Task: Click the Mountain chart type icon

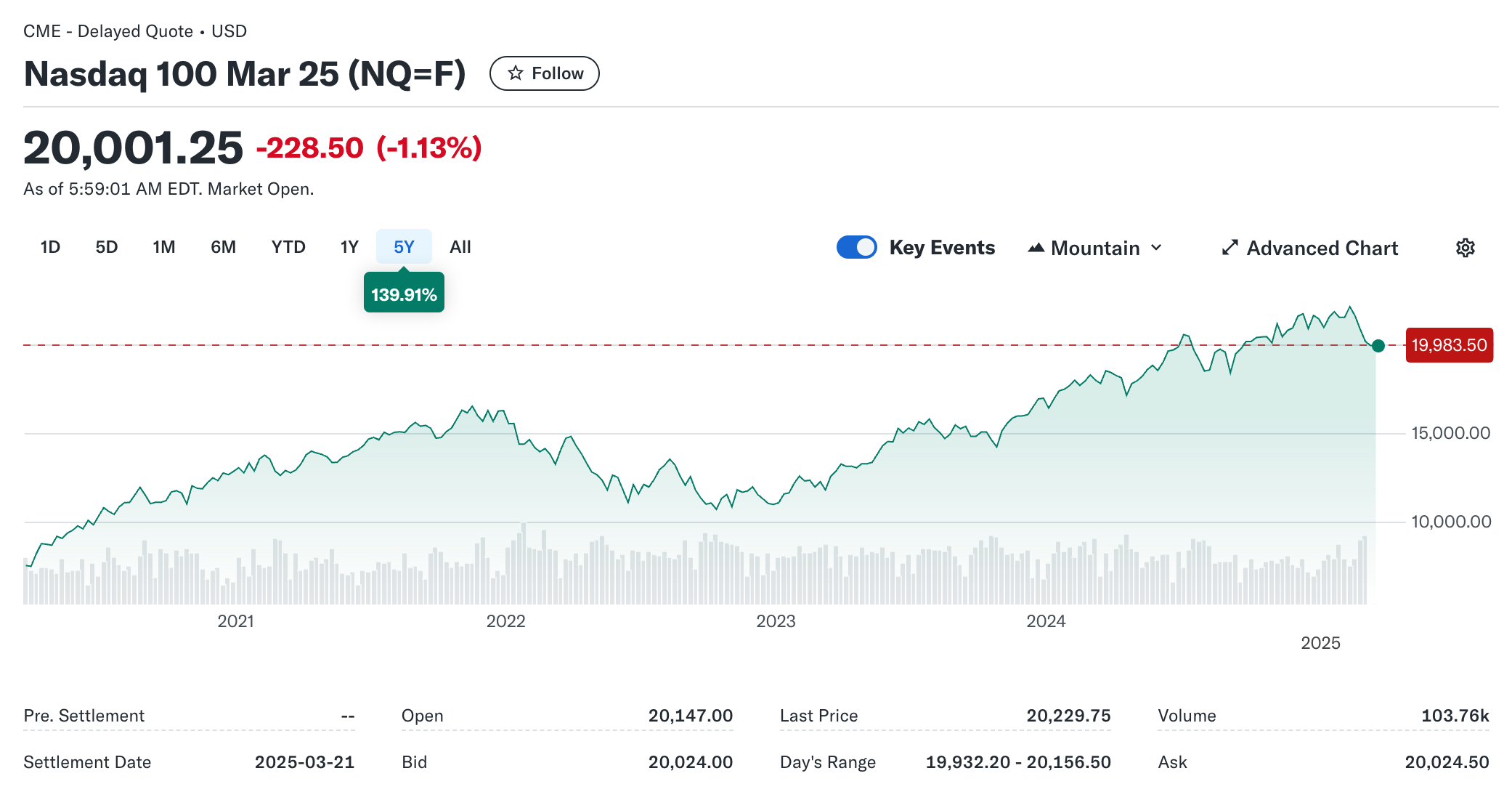Action: coord(1036,248)
